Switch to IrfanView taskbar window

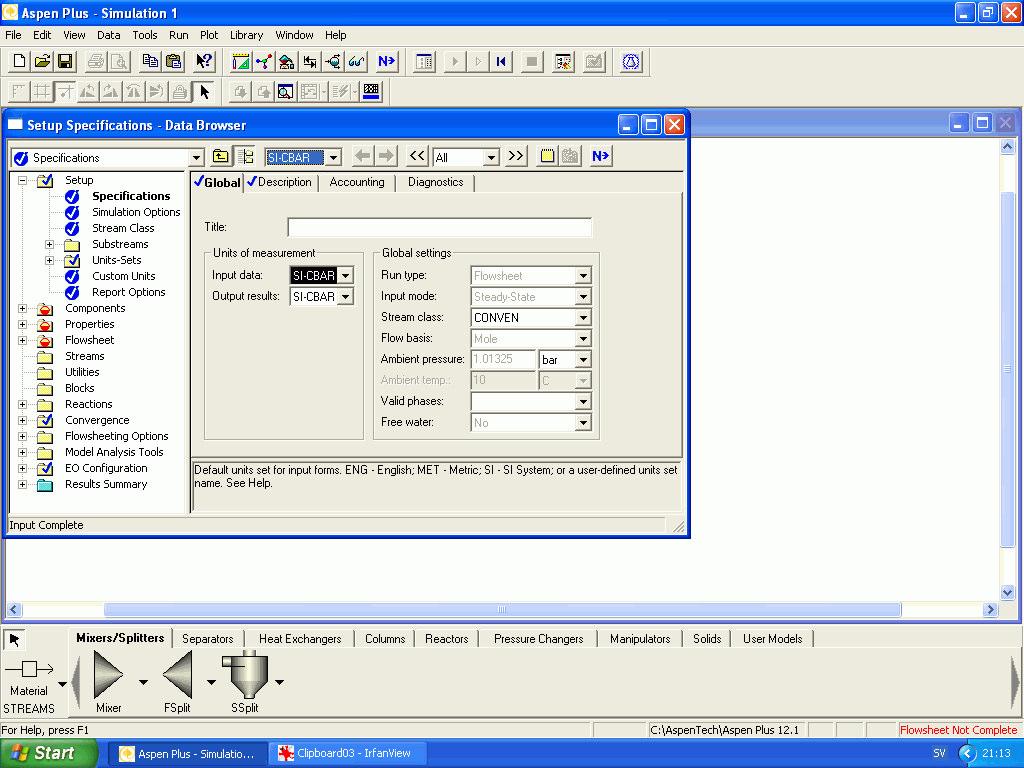click(347, 754)
